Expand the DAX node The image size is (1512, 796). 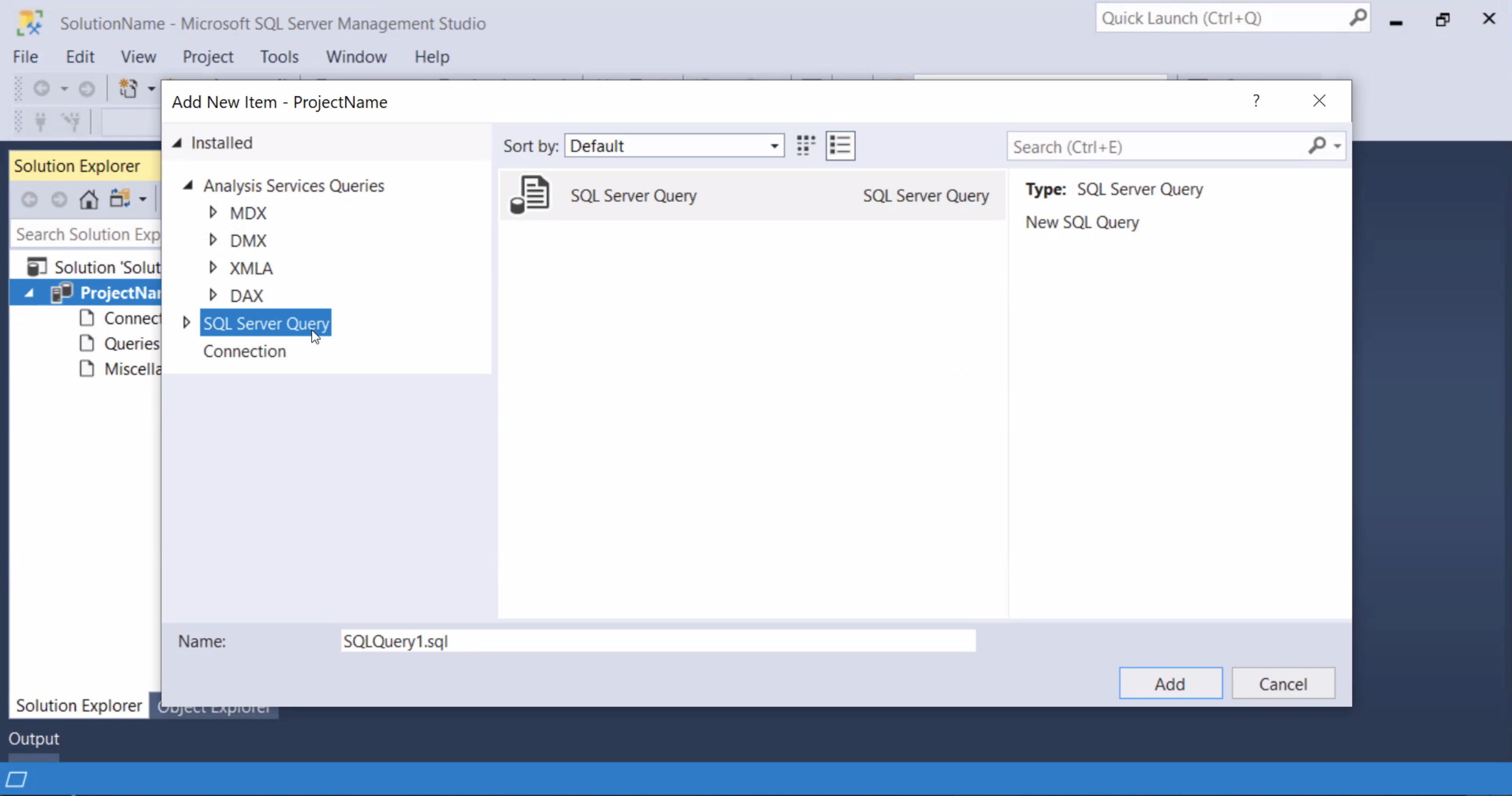tap(213, 295)
